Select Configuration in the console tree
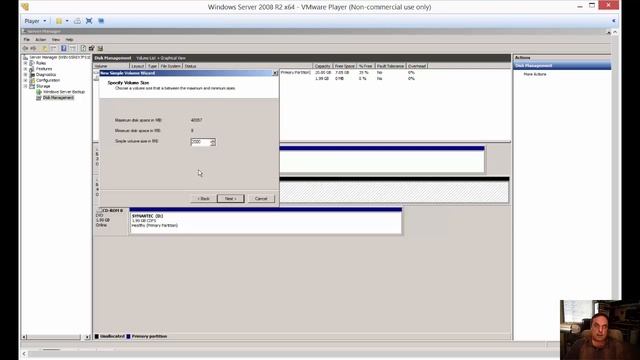The width and height of the screenshot is (640, 360). click(48, 80)
